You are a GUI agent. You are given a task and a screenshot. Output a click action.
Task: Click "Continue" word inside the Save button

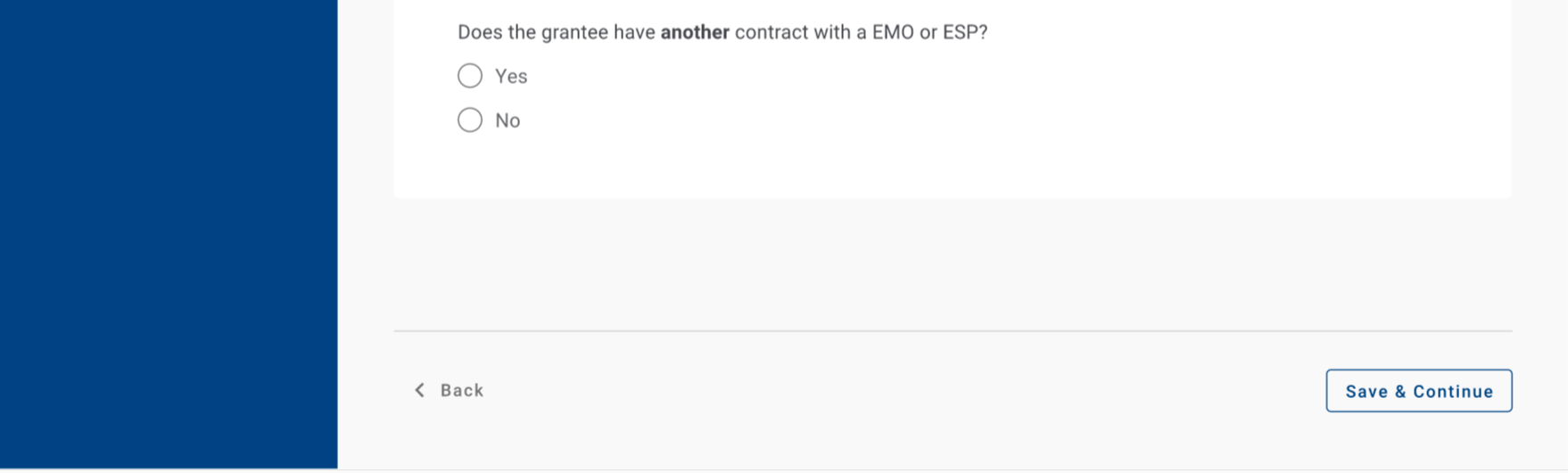coord(1453,391)
